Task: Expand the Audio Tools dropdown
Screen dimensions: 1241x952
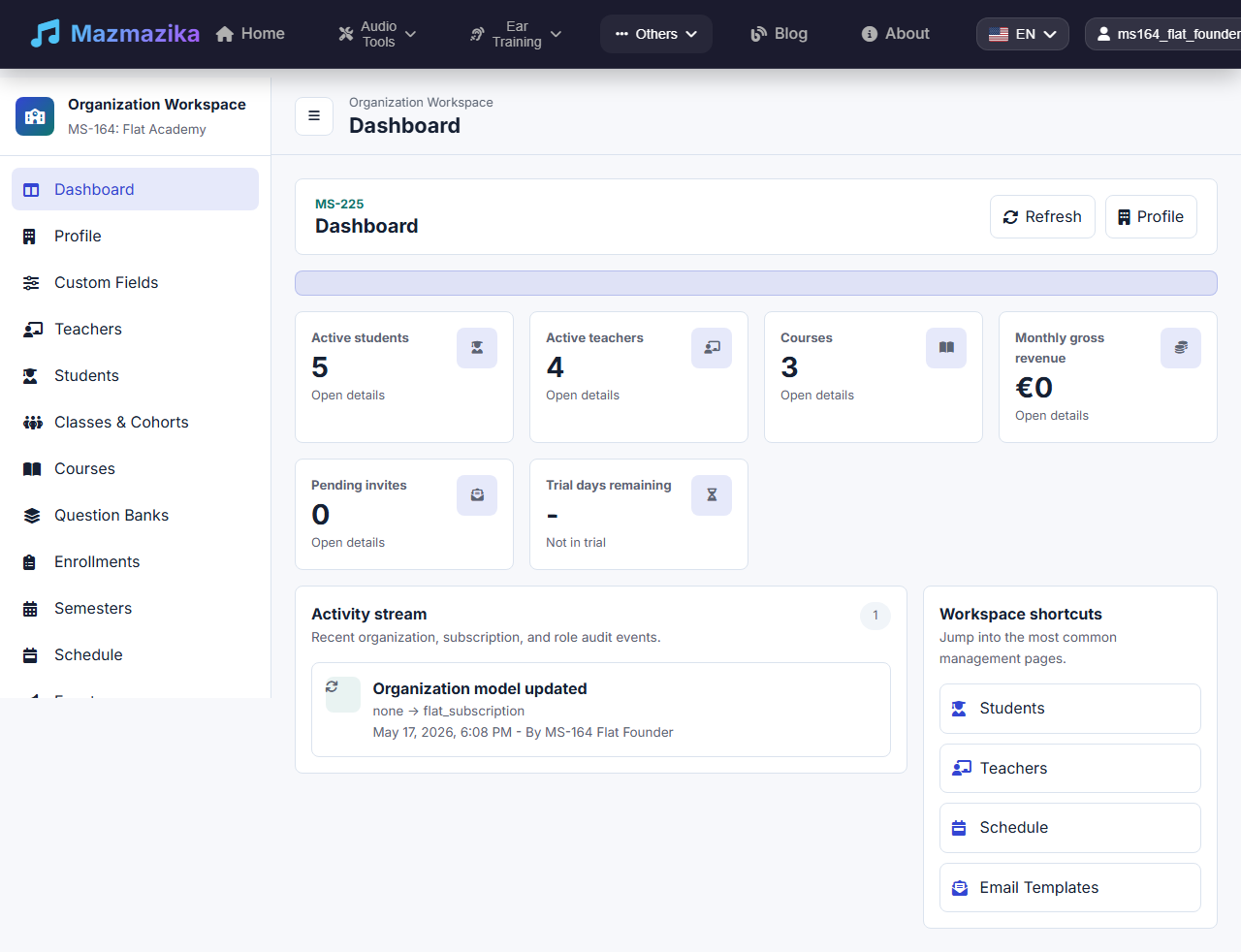Action: pos(377,34)
